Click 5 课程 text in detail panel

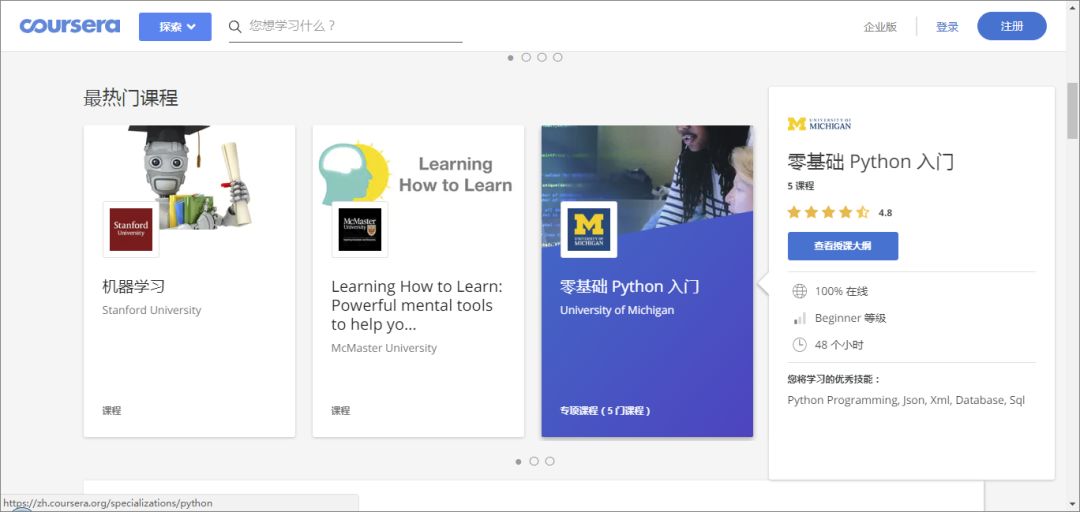(800, 186)
